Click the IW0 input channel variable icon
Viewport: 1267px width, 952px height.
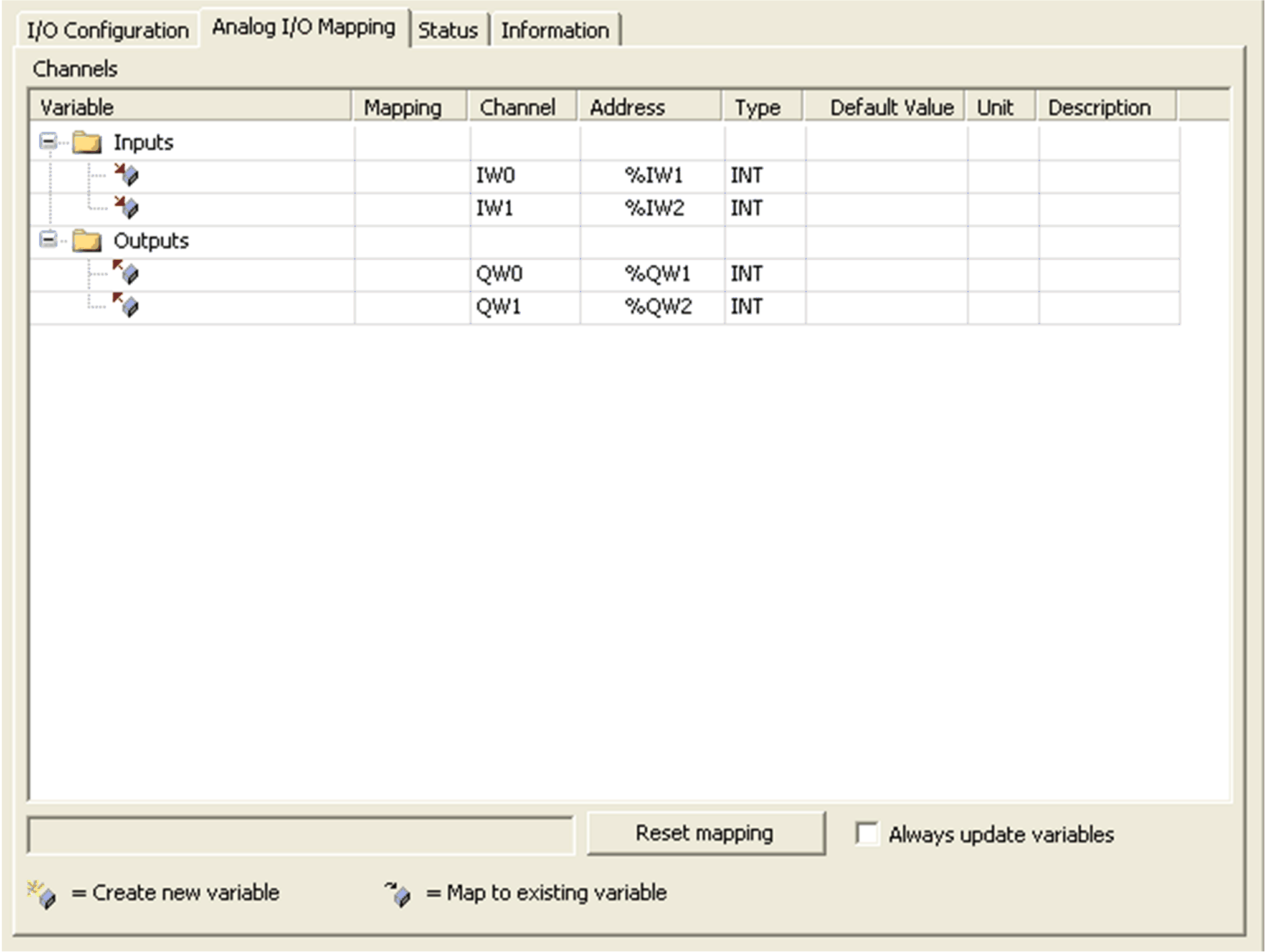pos(126,175)
